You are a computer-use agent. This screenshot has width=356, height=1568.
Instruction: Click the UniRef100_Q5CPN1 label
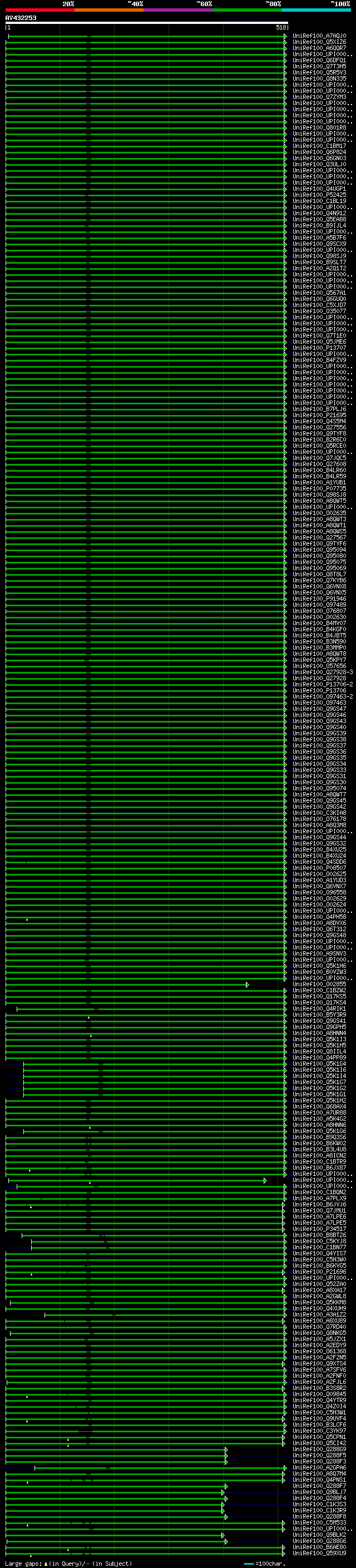(319, 1437)
